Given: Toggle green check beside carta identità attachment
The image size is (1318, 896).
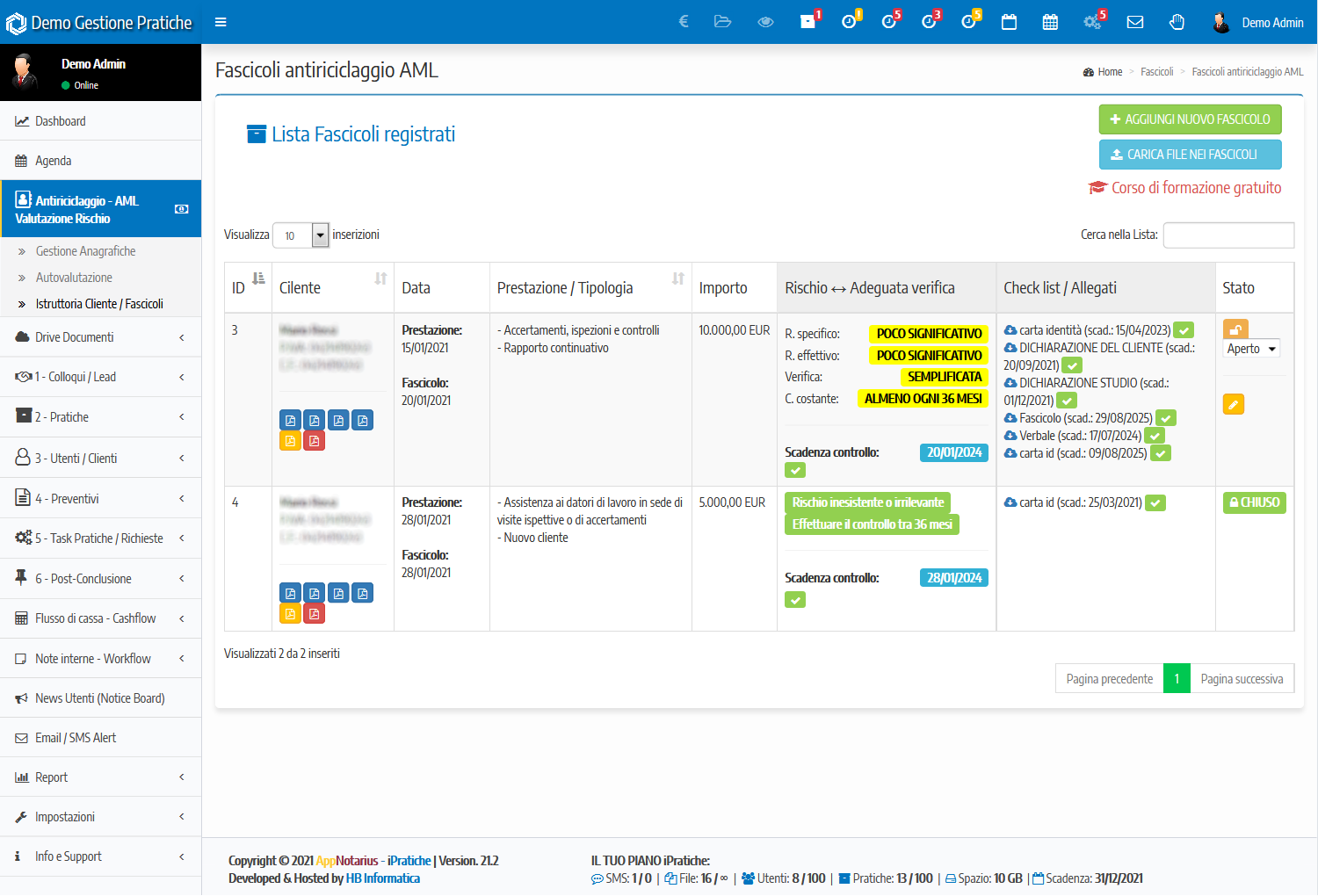Looking at the screenshot, I should point(1184,330).
